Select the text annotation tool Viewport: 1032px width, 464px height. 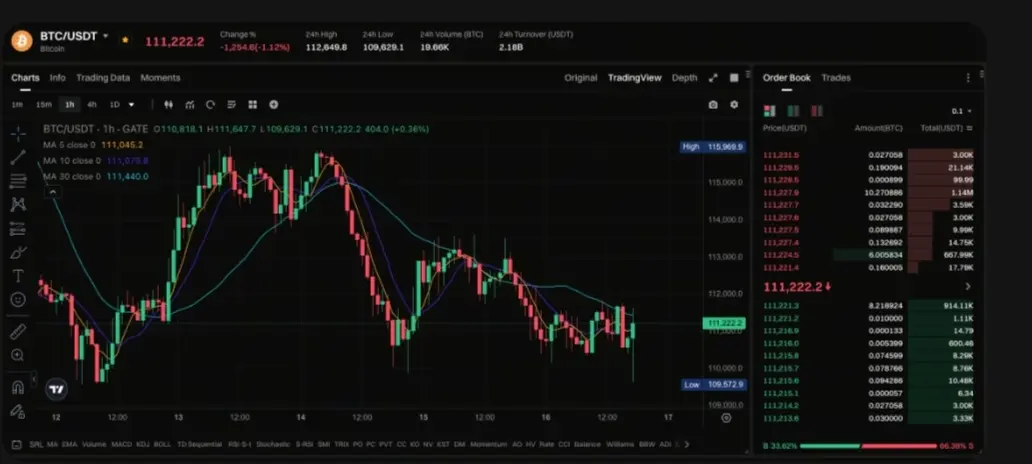pyautogui.click(x=18, y=276)
